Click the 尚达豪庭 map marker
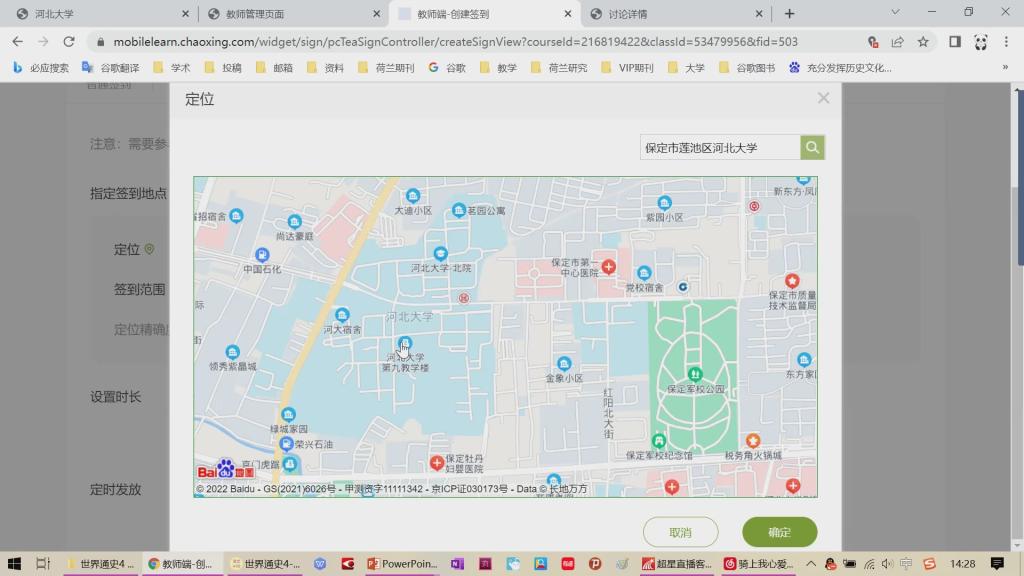 click(295, 222)
